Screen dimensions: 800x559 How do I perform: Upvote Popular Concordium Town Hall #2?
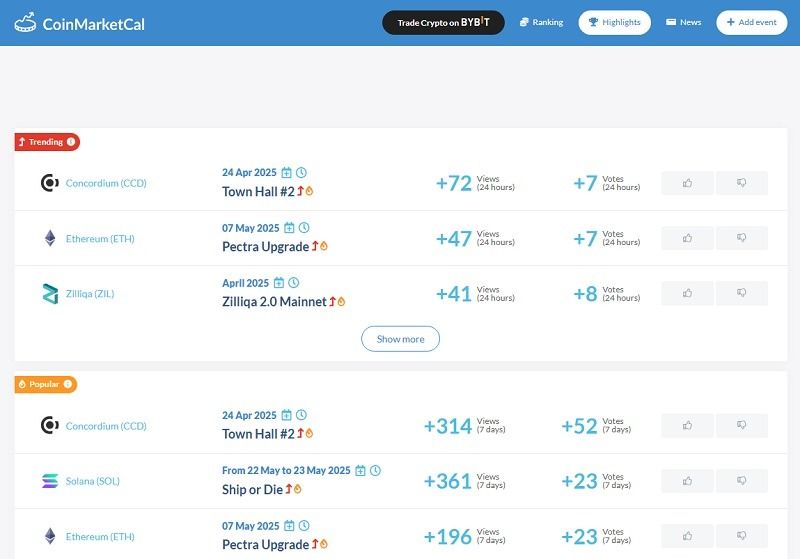click(687, 425)
